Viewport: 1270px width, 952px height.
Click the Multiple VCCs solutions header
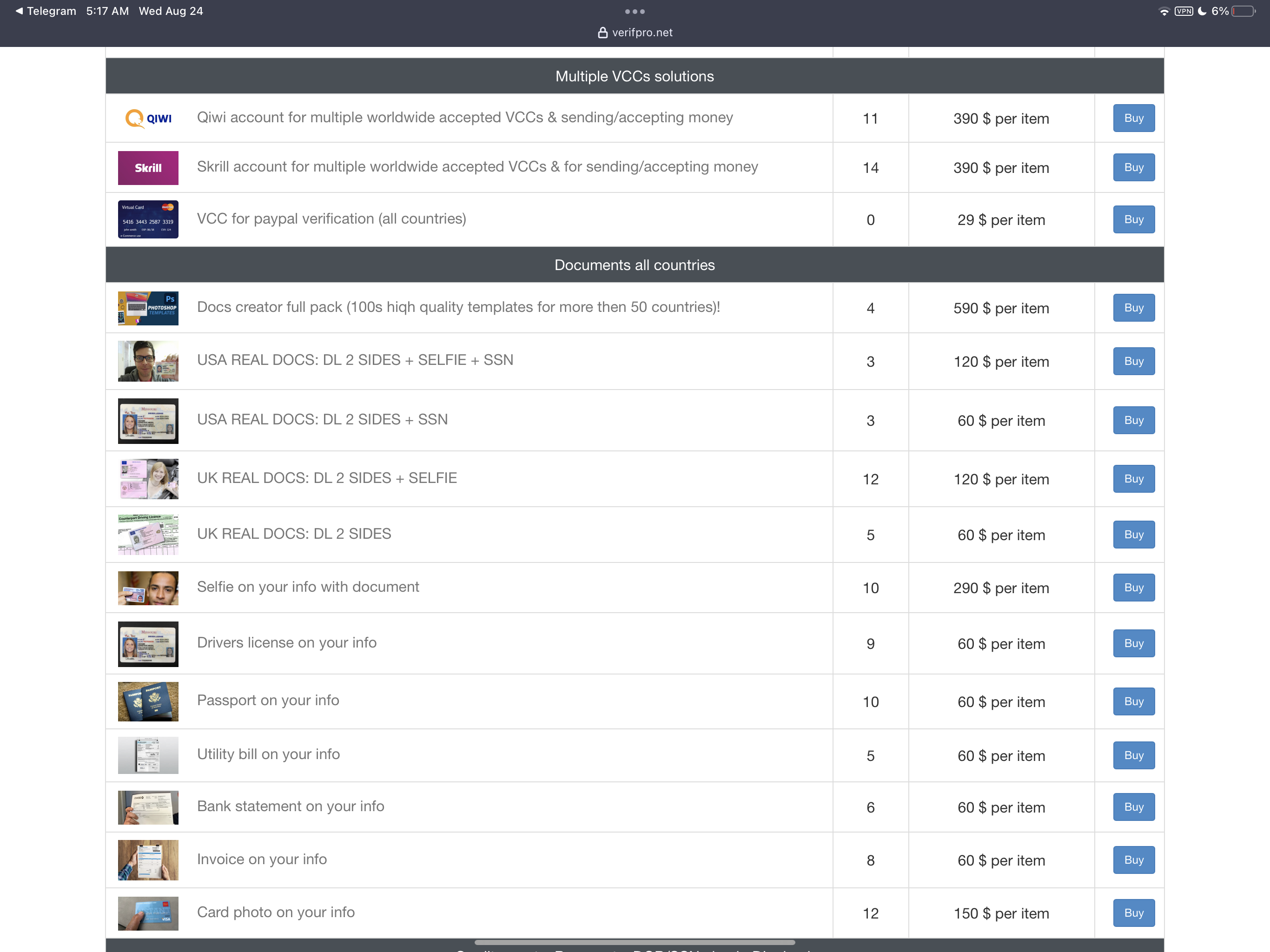(x=635, y=76)
